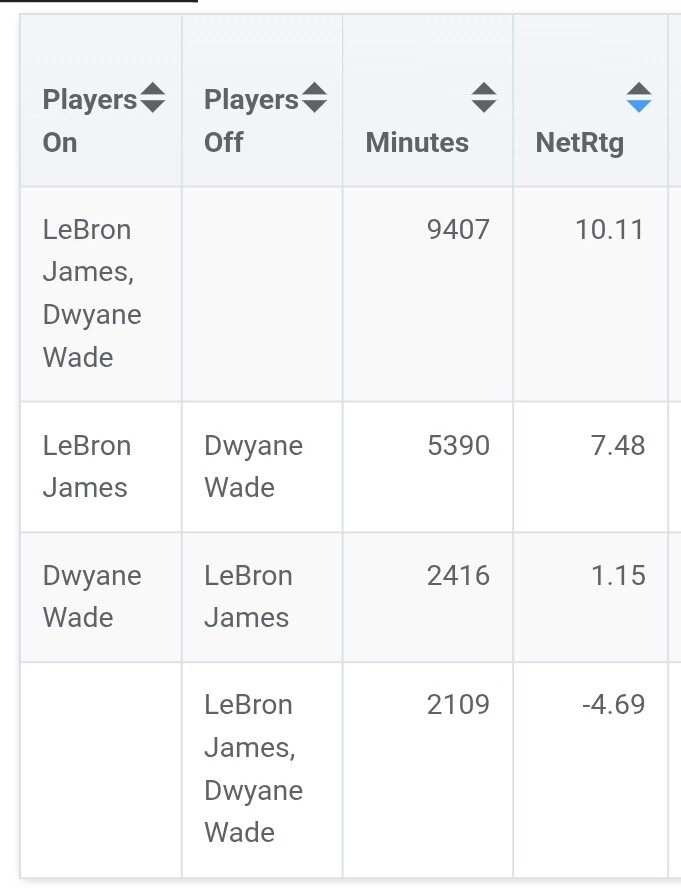Sort table by Players Off header
Image resolution: width=681 pixels, height=888 pixels.
250,121
